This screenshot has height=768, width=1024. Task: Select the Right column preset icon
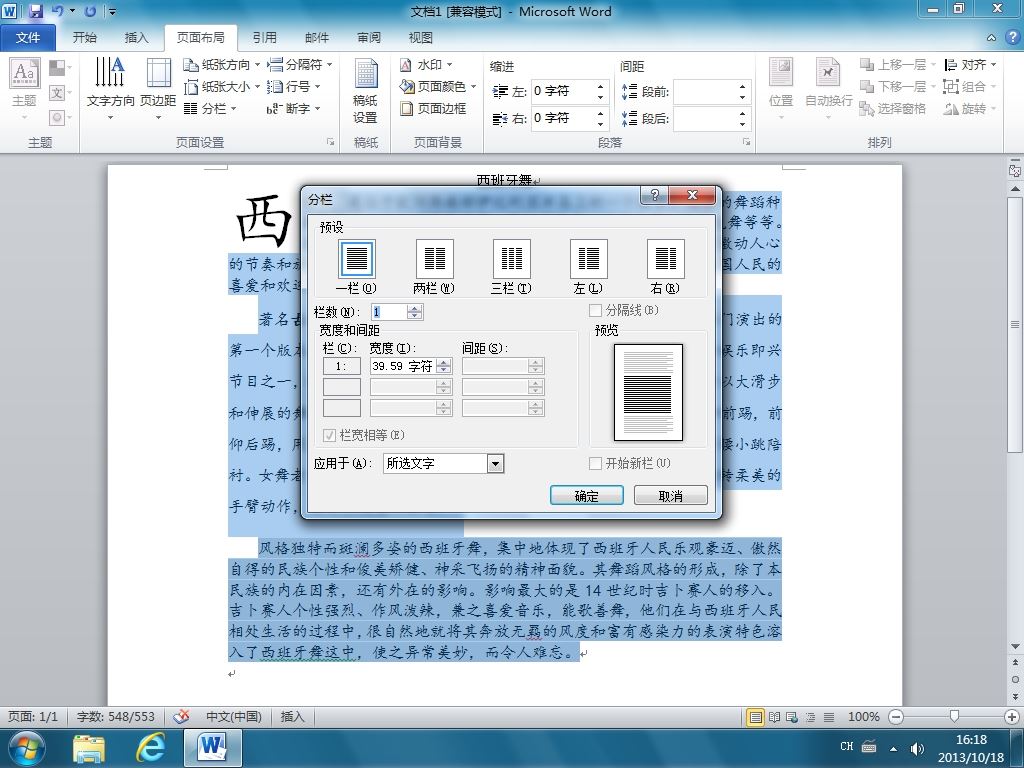[665, 259]
